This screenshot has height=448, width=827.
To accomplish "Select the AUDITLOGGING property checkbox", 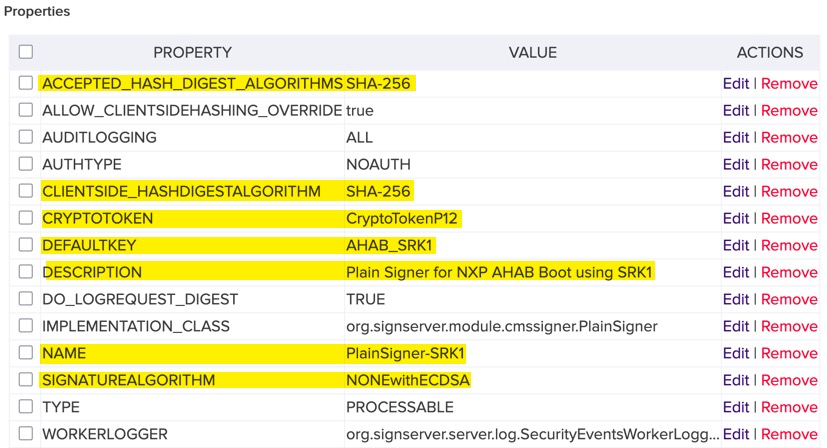I will 26,137.
